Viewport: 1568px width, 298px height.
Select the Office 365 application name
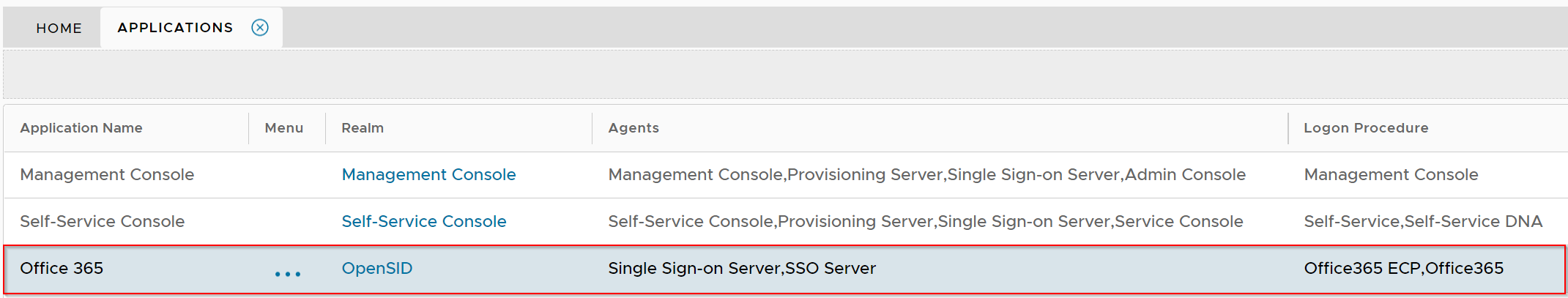(62, 269)
